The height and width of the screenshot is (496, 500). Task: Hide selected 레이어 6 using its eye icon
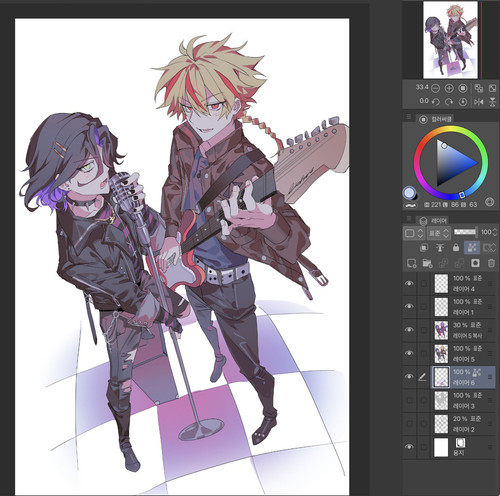(x=409, y=377)
